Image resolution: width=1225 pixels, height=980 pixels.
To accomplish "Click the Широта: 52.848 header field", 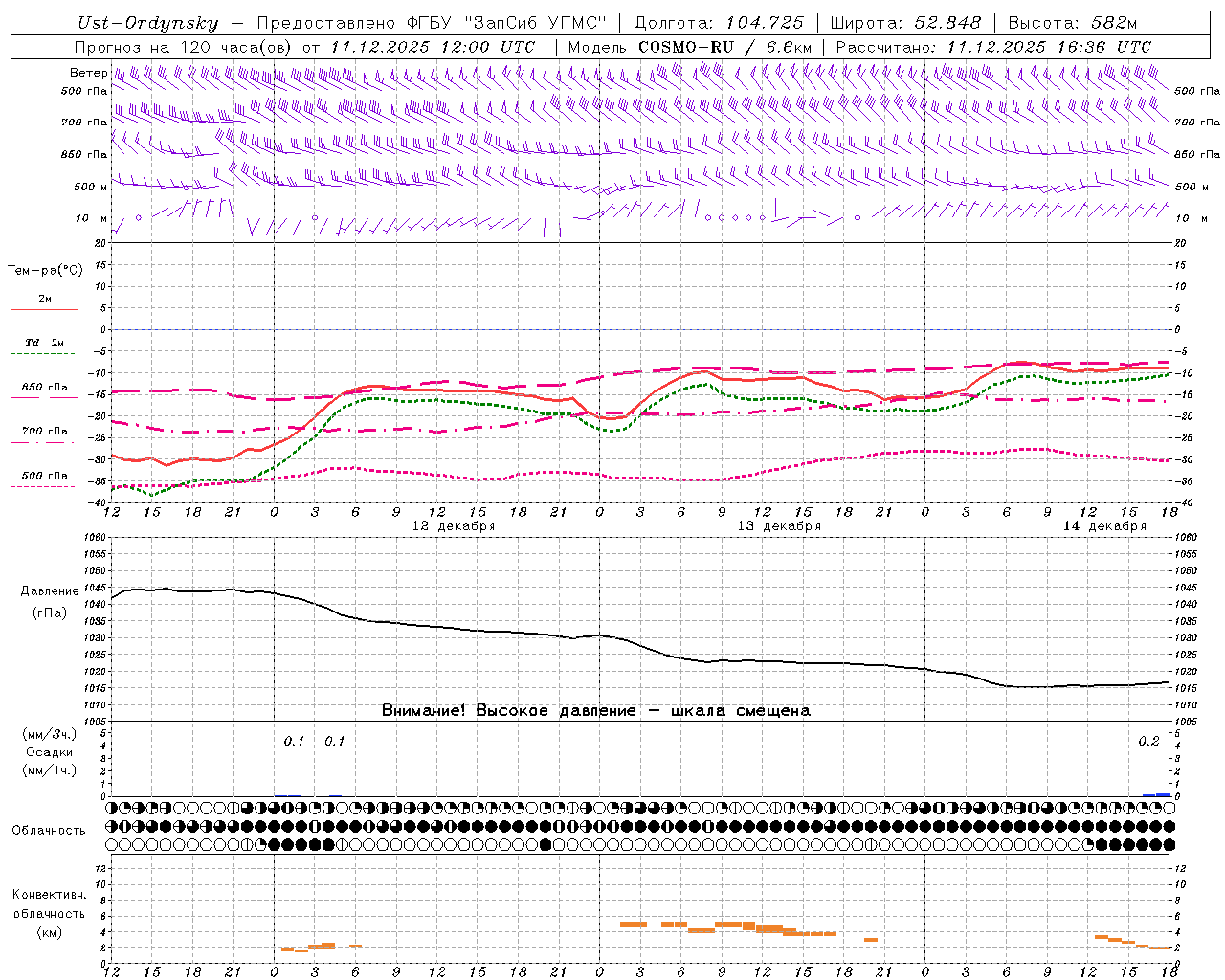I will click(x=905, y=23).
